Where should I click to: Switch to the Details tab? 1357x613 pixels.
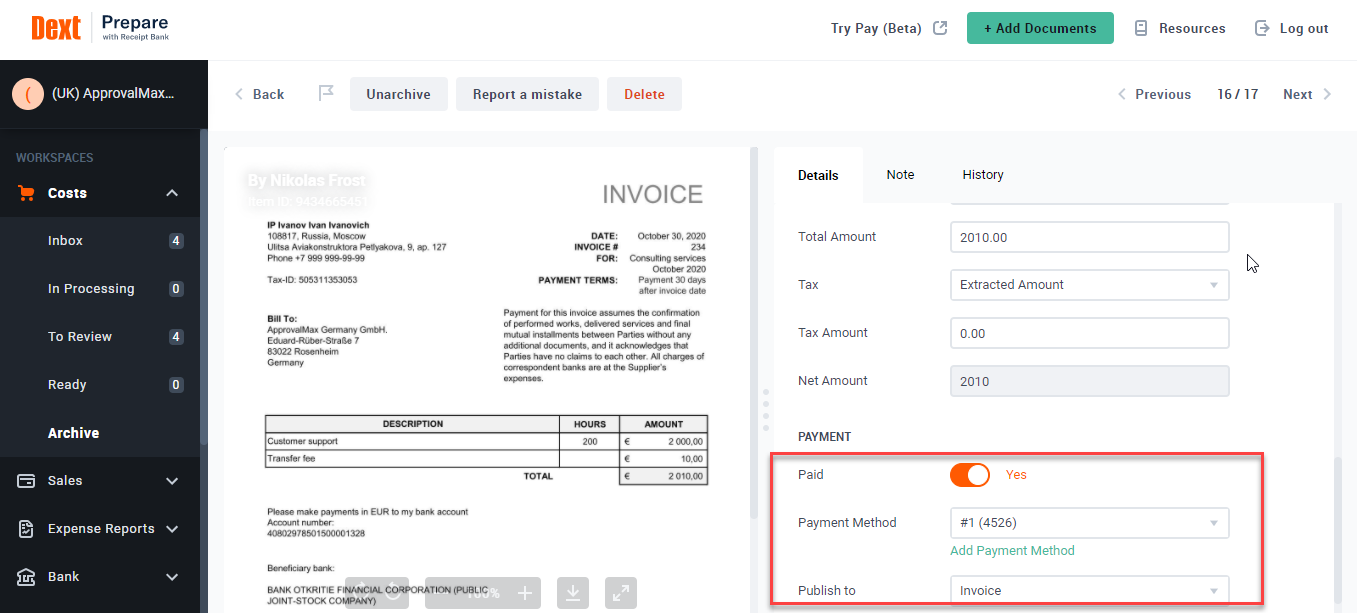[818, 175]
